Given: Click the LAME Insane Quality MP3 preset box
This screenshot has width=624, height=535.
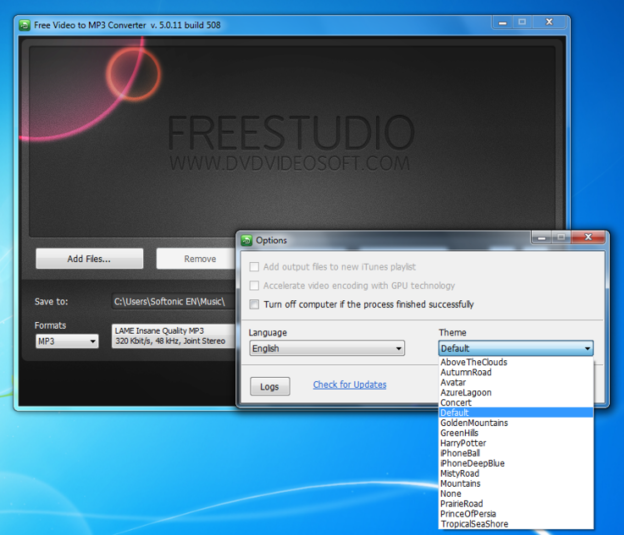Looking at the screenshot, I should (174, 336).
